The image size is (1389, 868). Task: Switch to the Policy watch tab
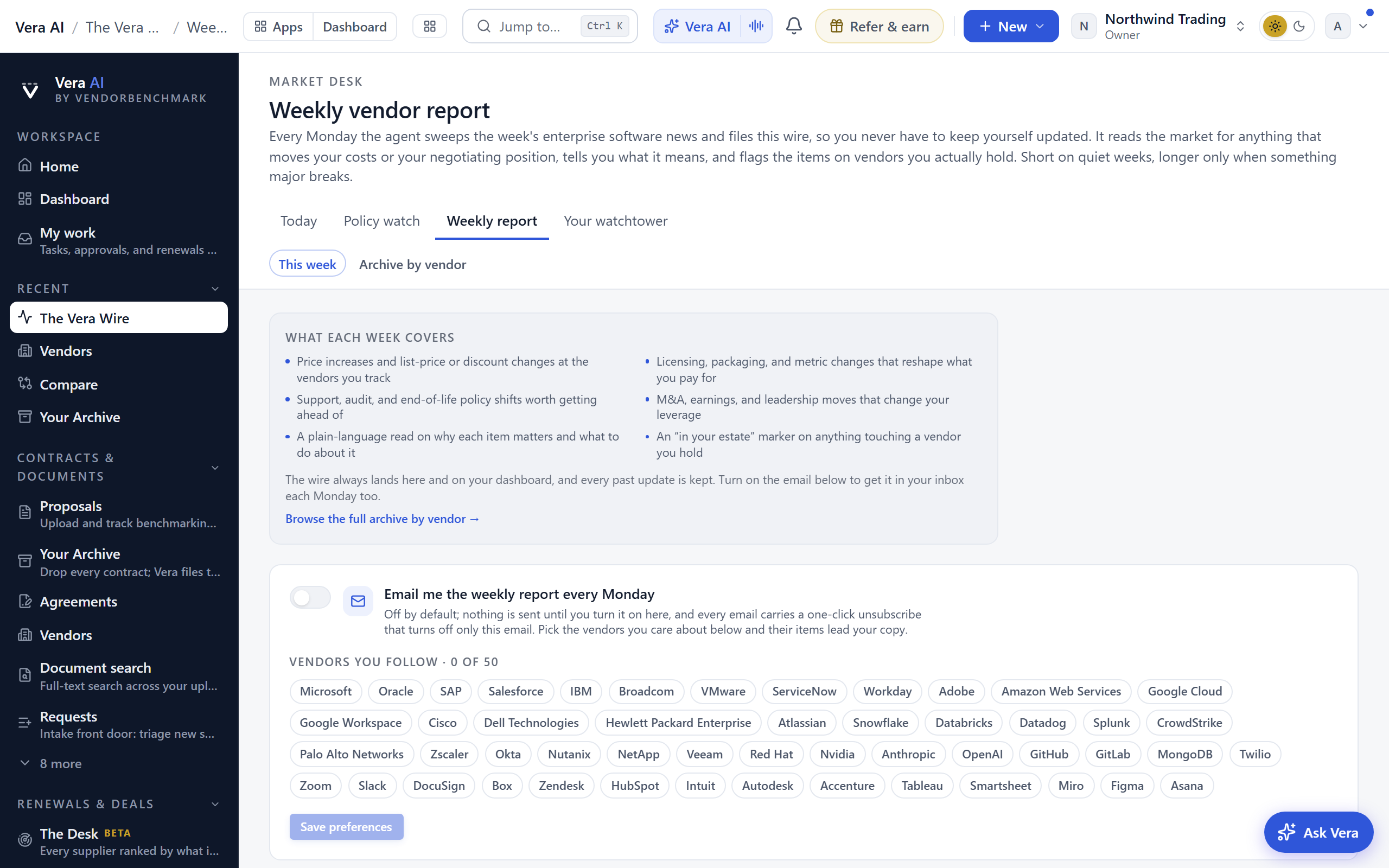[381, 221]
